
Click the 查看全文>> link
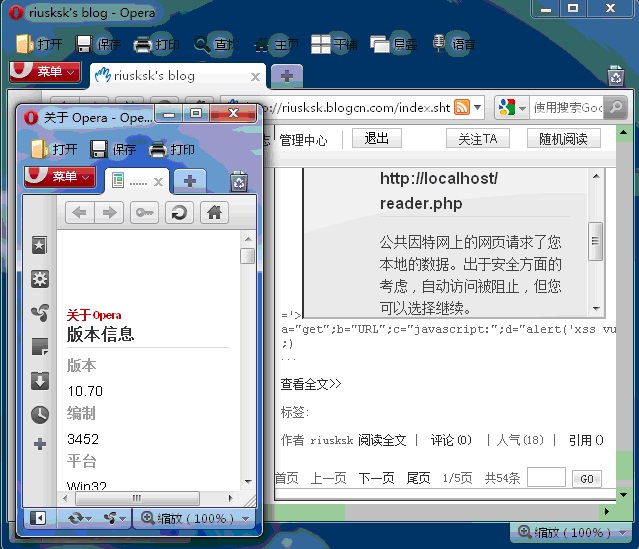pyautogui.click(x=311, y=384)
